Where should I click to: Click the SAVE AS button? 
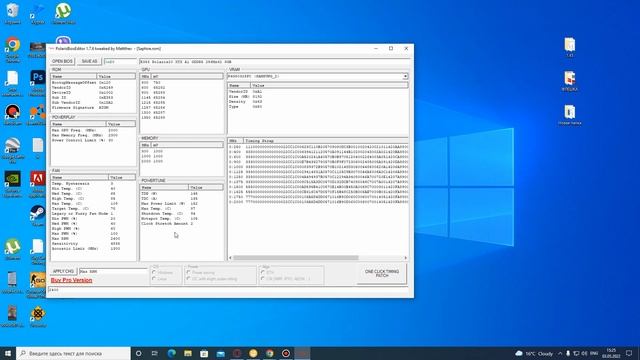(x=89, y=61)
